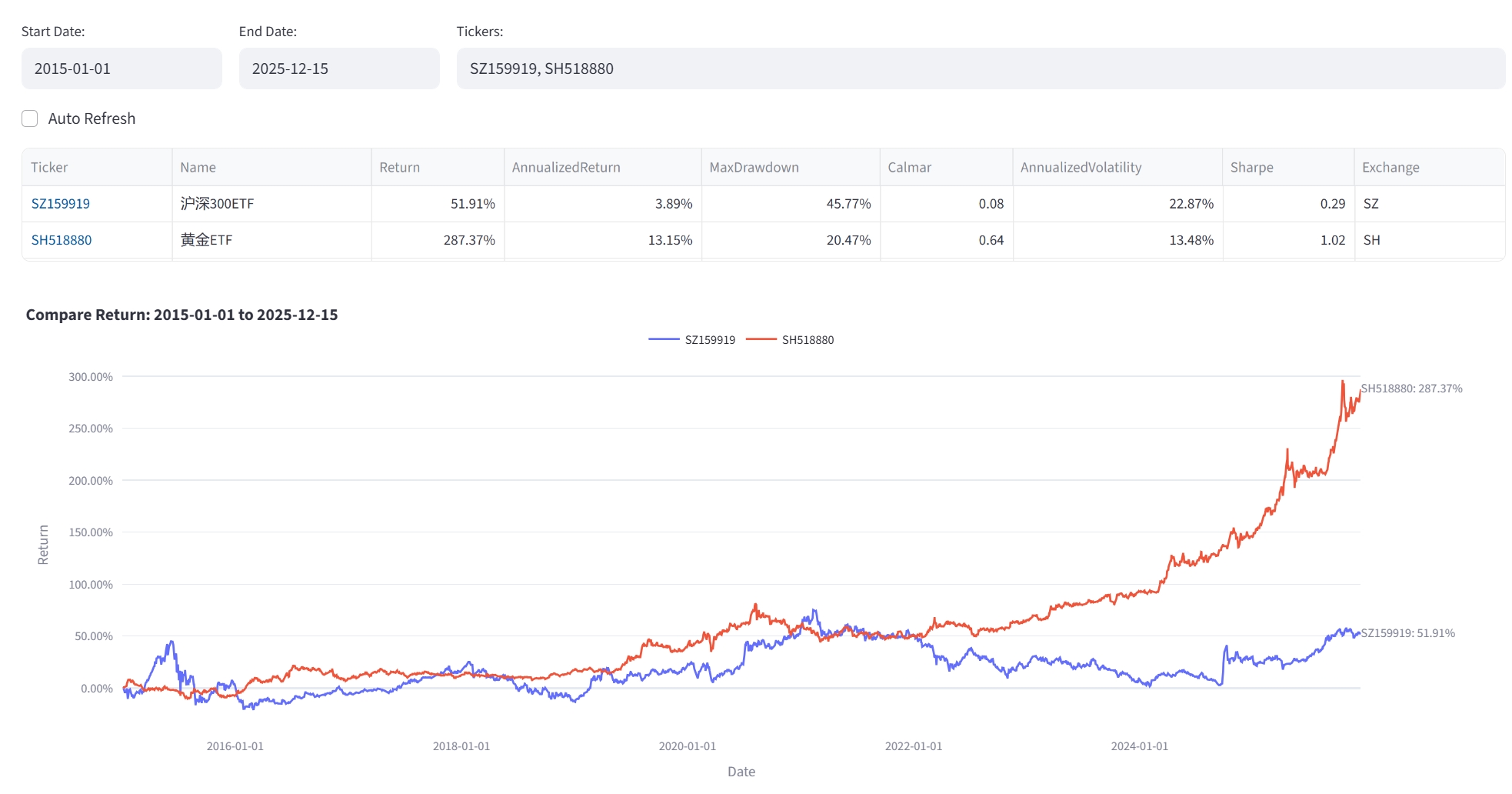Sort by AnnualizedVolatility column header

(1081, 168)
